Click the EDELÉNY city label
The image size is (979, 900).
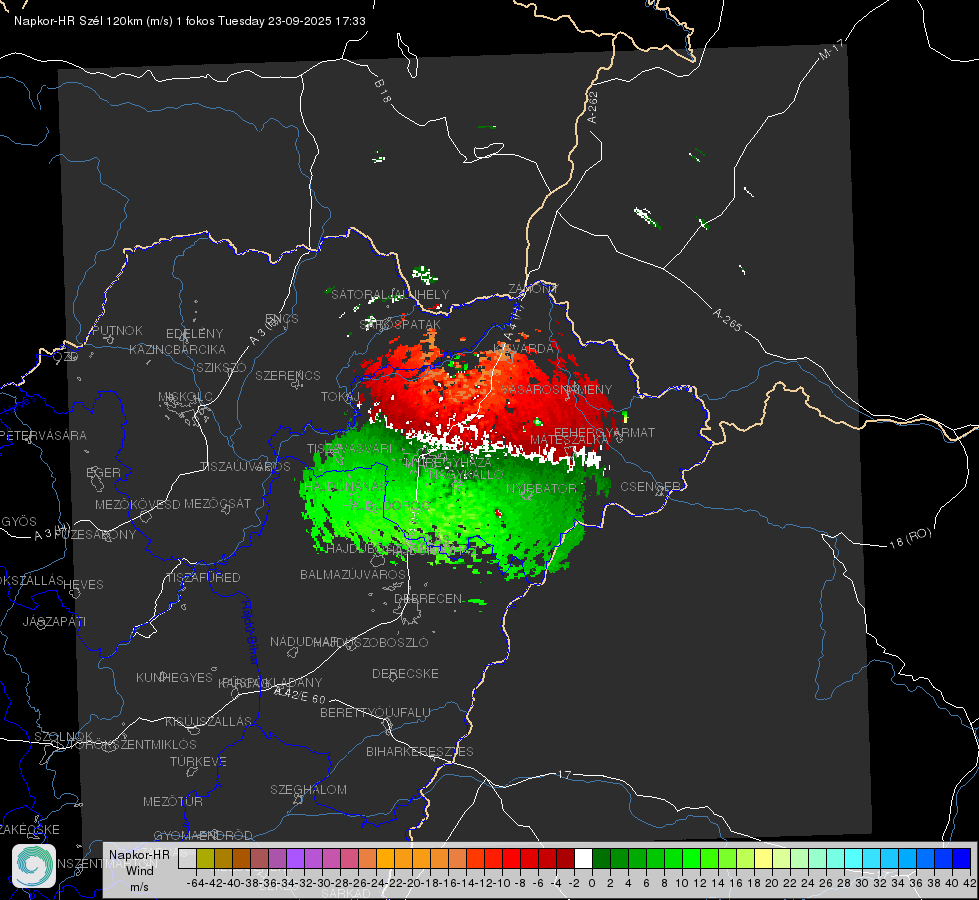[x=194, y=334]
